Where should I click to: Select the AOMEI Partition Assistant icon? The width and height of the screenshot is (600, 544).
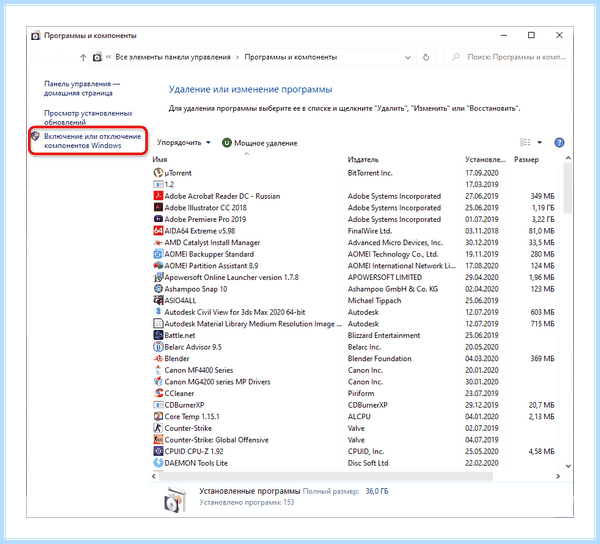click(158, 265)
